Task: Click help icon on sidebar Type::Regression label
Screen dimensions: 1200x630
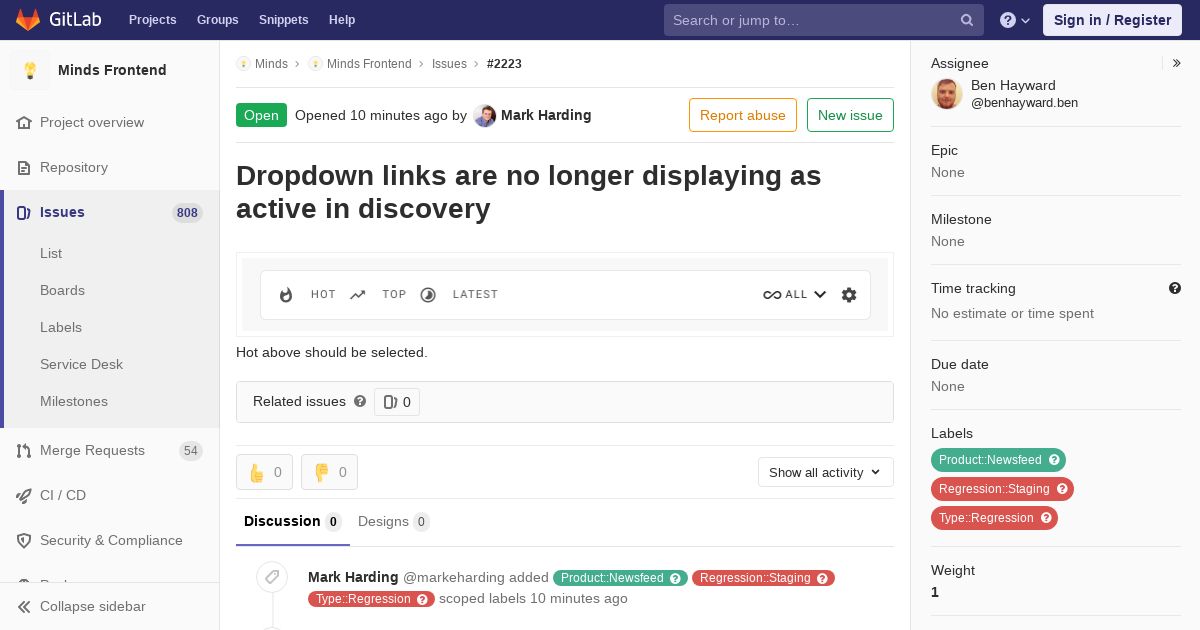Action: 1046,518
